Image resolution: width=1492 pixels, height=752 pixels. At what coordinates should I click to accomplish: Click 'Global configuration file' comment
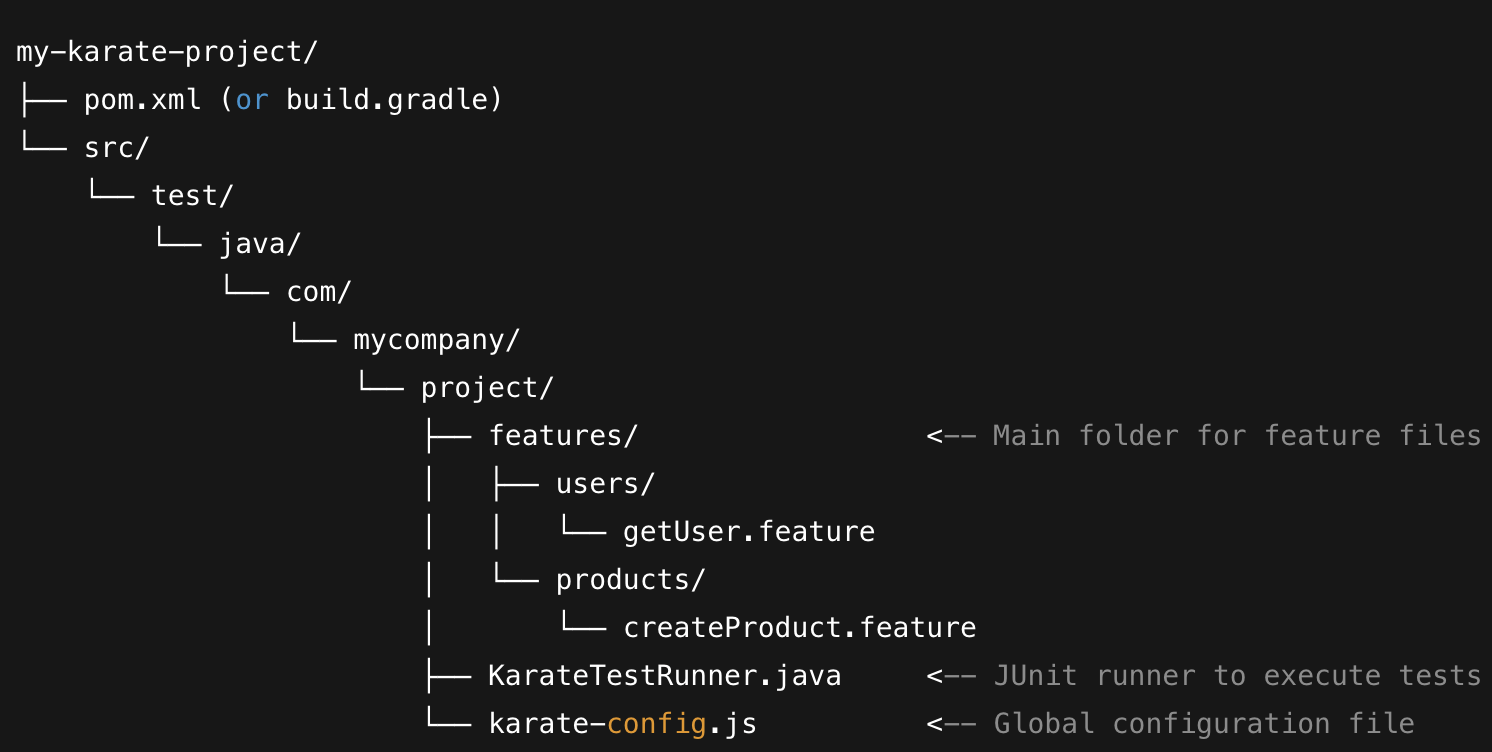pyautogui.click(x=1203, y=724)
